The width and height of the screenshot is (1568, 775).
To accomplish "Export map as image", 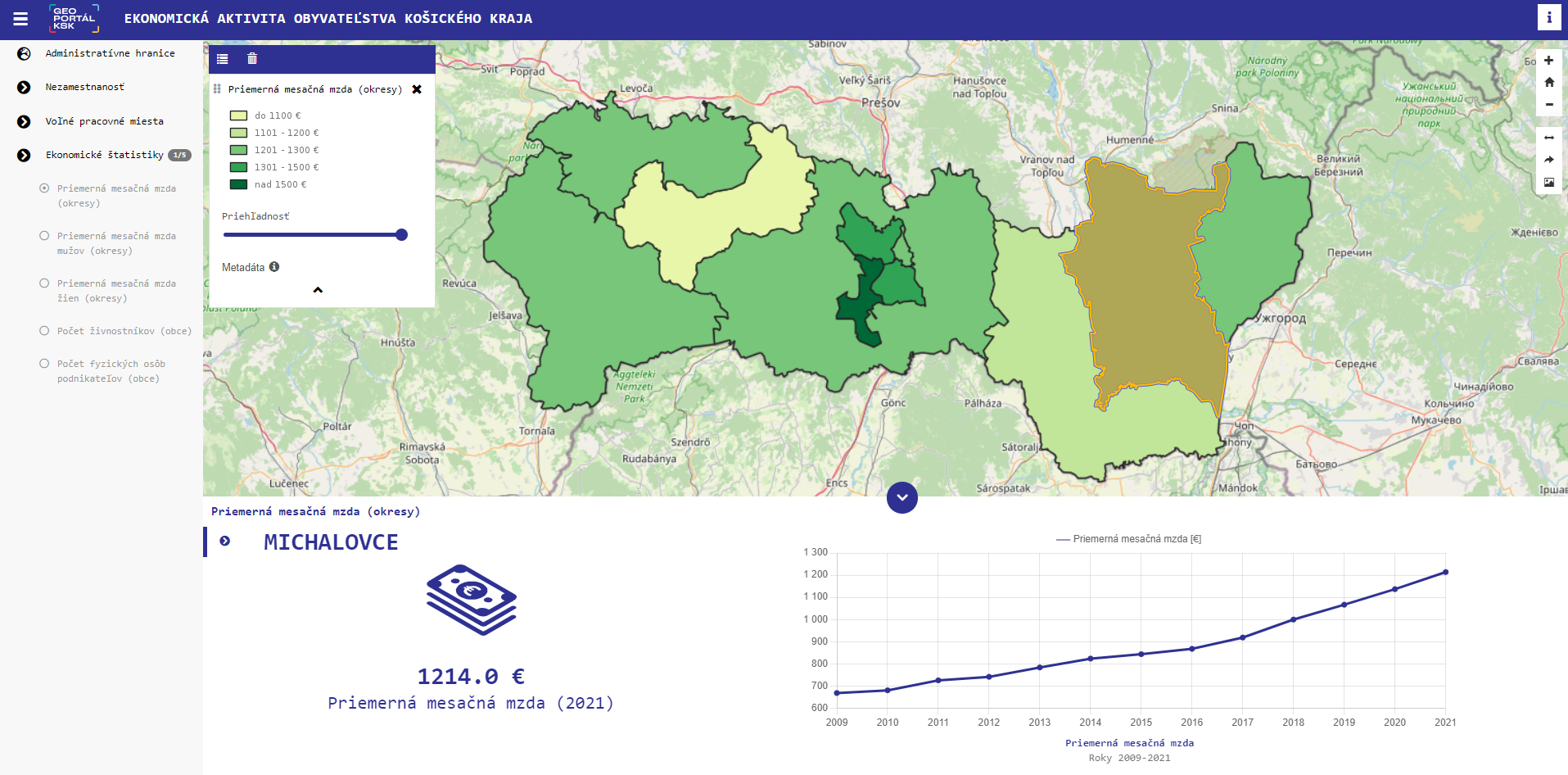I will [1548, 182].
